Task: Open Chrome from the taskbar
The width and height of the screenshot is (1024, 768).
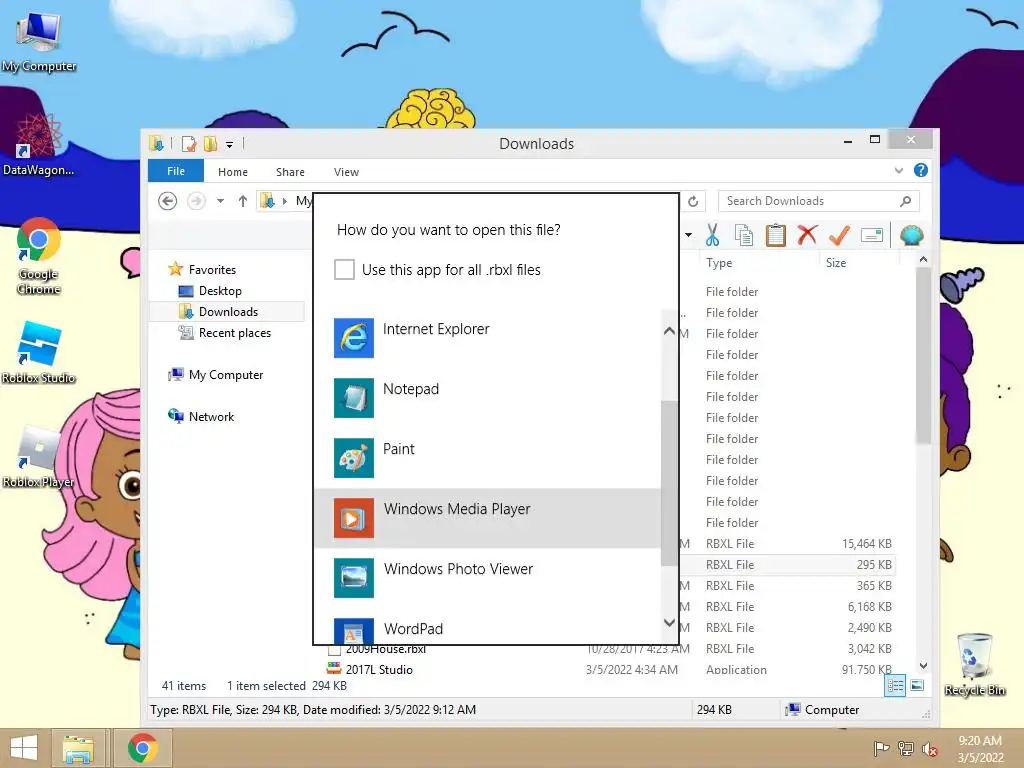Action: pos(143,748)
